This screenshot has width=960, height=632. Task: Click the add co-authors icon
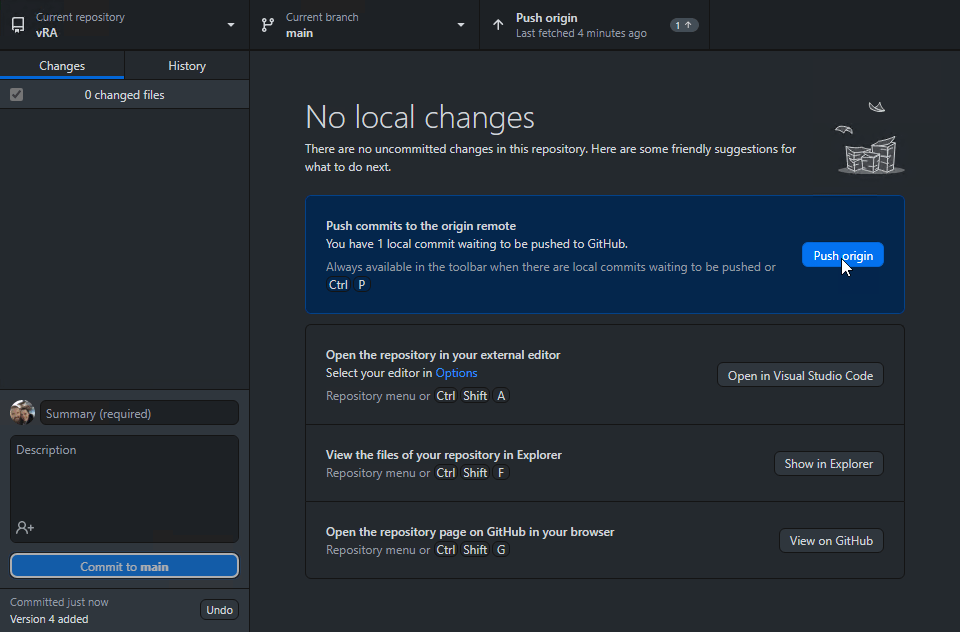coord(25,527)
